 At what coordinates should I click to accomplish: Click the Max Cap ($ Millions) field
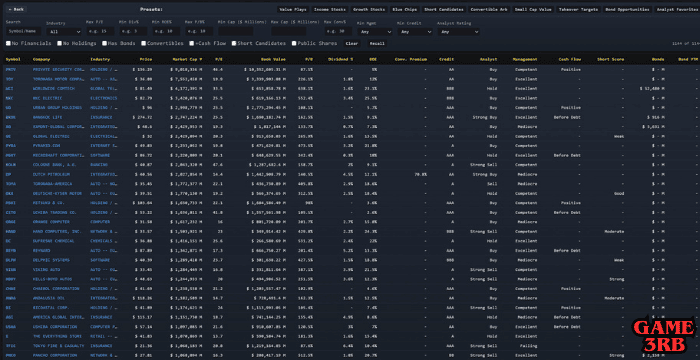[288, 31]
